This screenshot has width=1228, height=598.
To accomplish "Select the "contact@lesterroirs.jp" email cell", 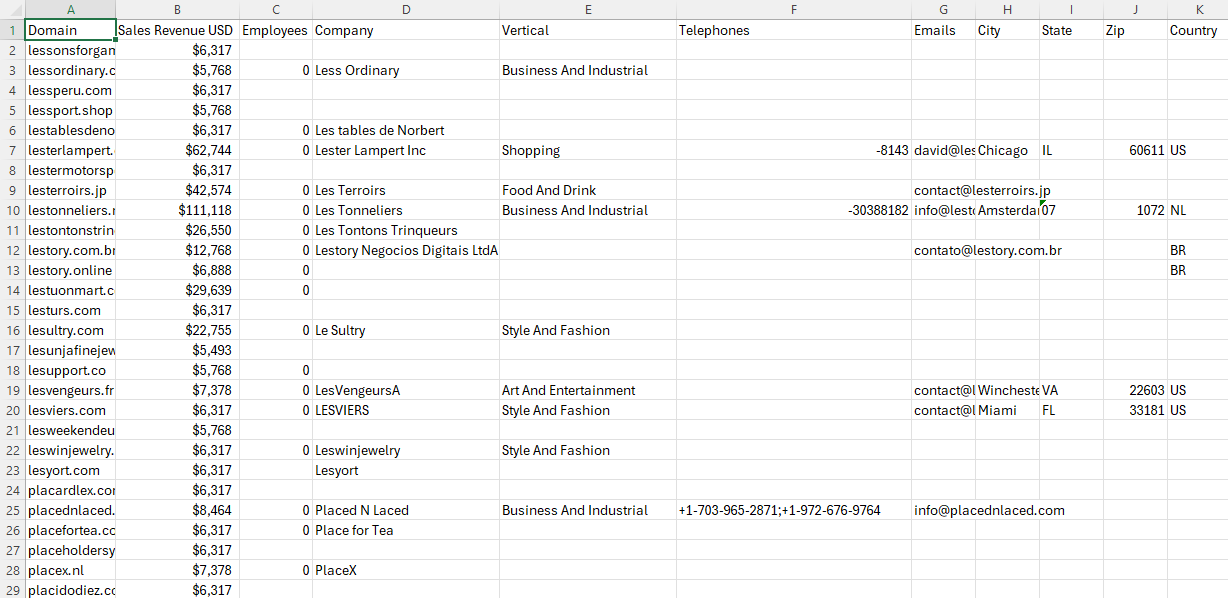I will point(942,190).
